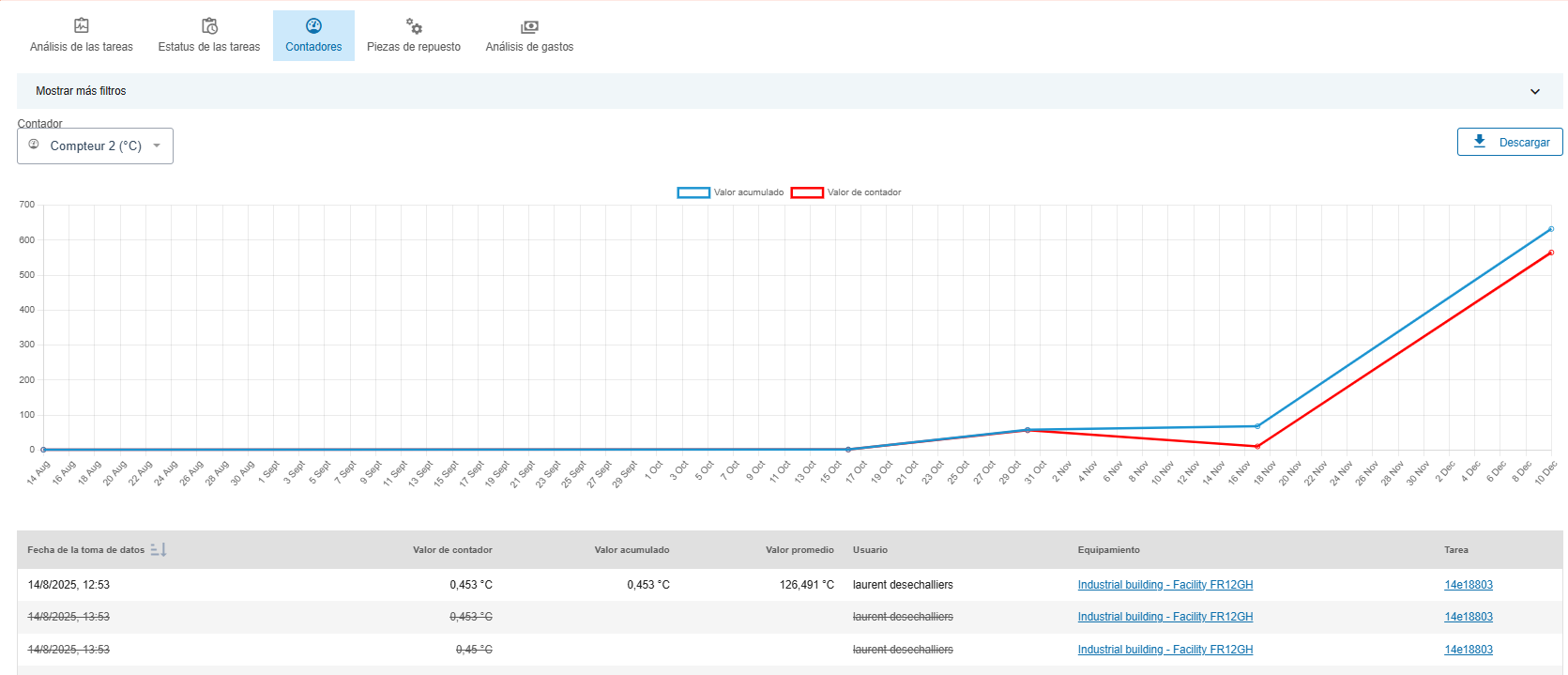Click the blue Valor acumulado color box
This screenshot has width=1568, height=675.
point(693,192)
